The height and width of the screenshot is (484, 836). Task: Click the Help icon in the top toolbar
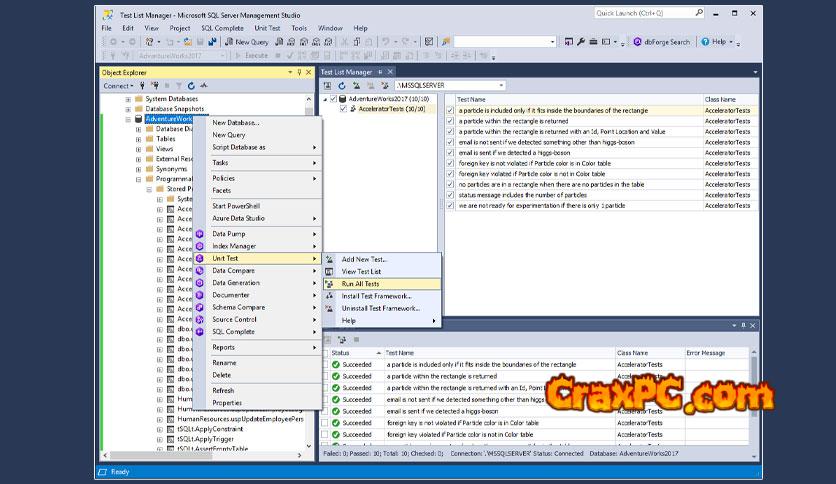click(x=706, y=42)
